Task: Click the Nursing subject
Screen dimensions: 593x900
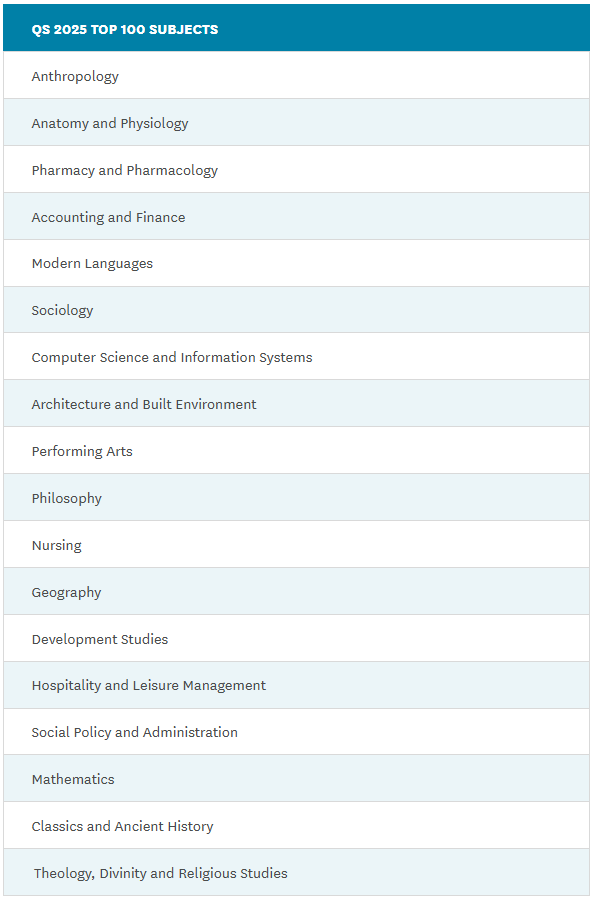Action: [296, 545]
